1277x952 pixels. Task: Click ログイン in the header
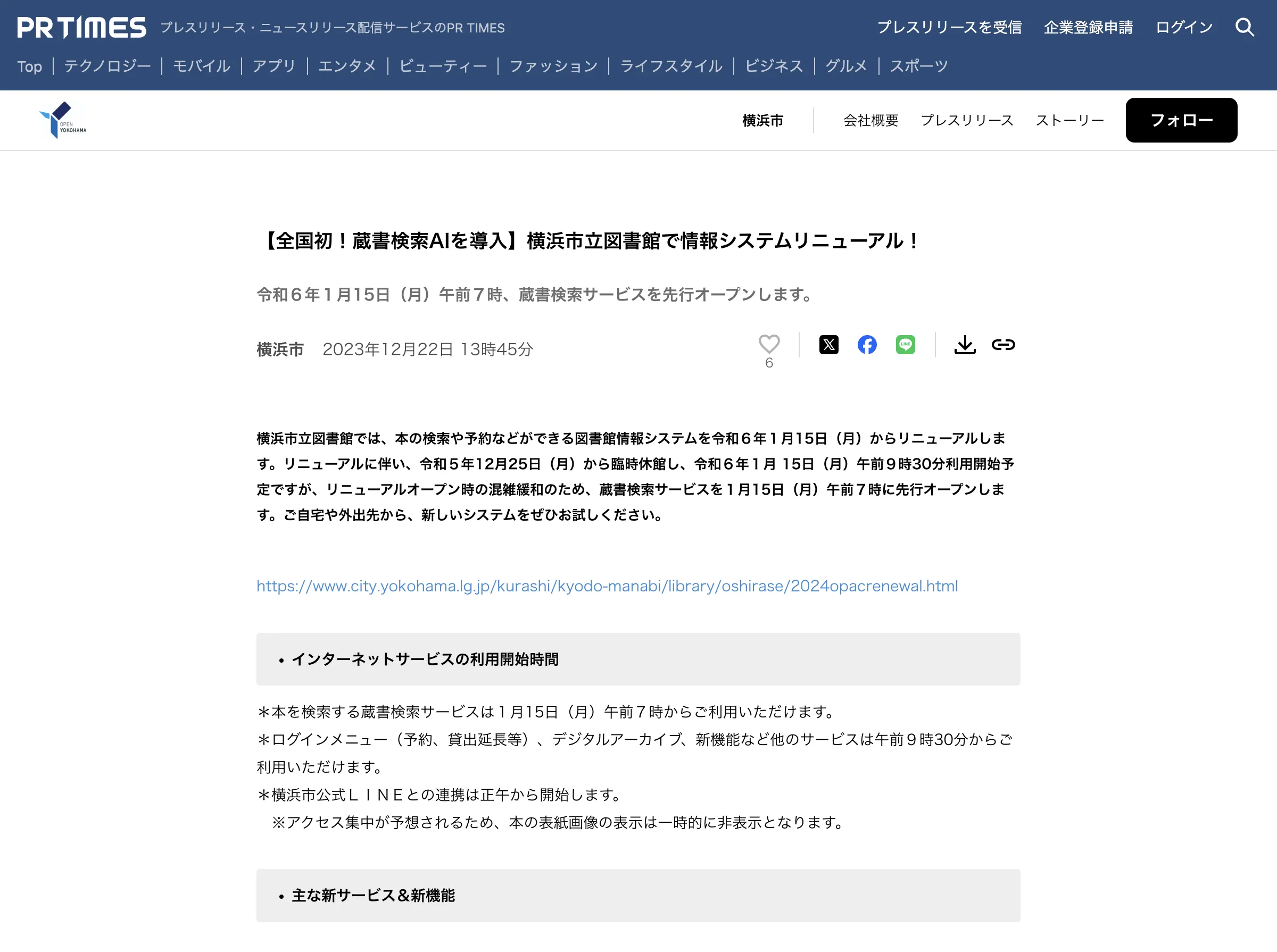point(1183,27)
